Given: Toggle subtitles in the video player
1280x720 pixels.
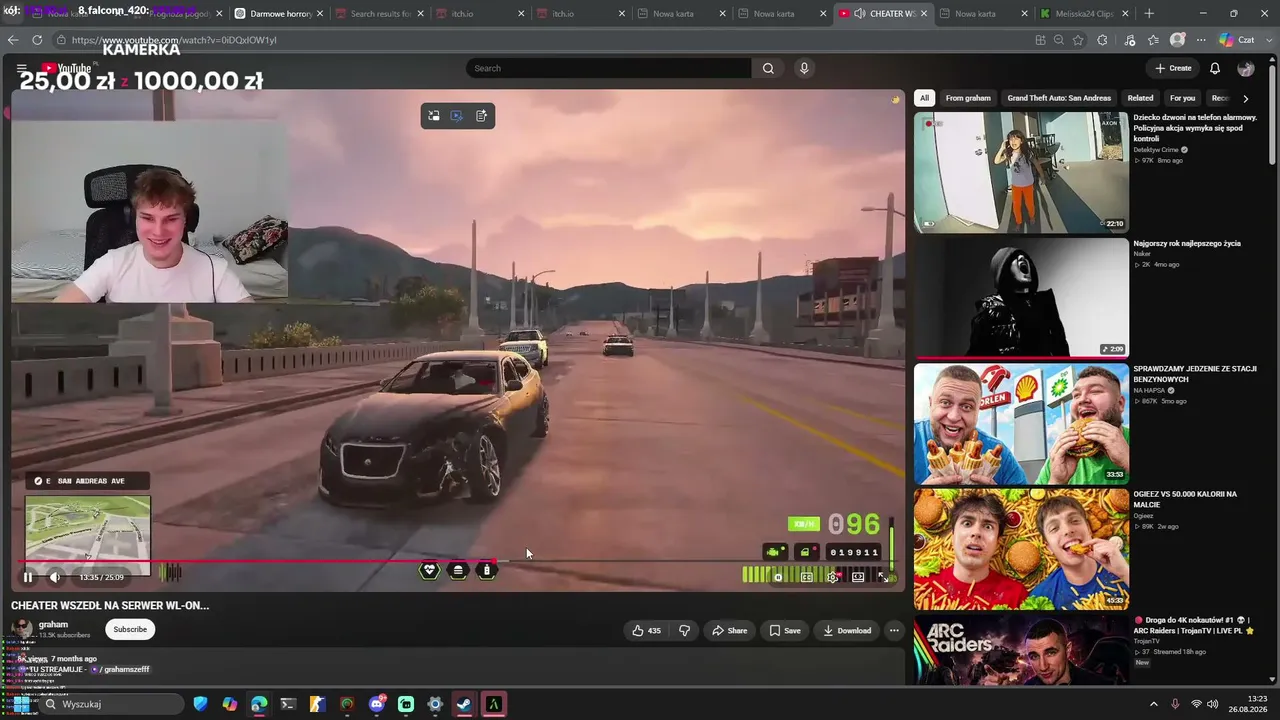Looking at the screenshot, I should click(x=807, y=577).
